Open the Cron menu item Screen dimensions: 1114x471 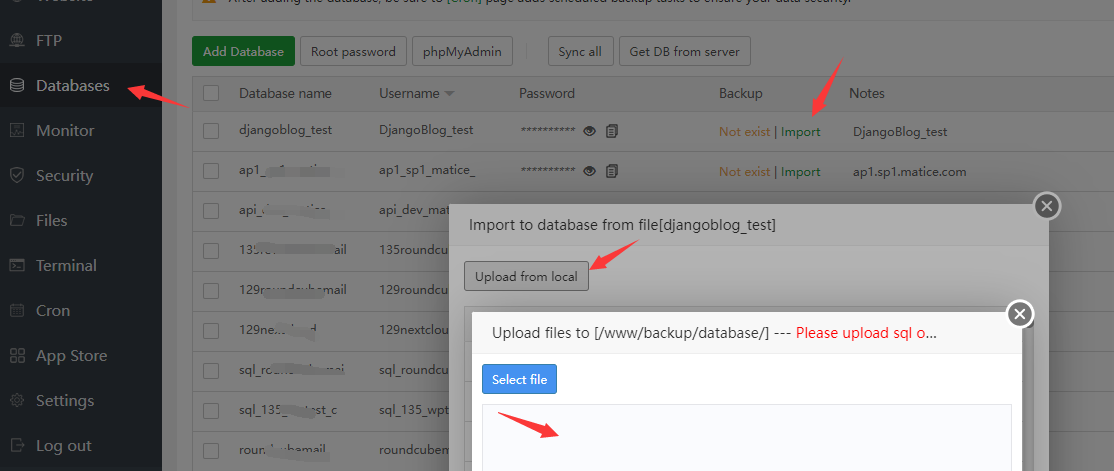tap(53, 311)
